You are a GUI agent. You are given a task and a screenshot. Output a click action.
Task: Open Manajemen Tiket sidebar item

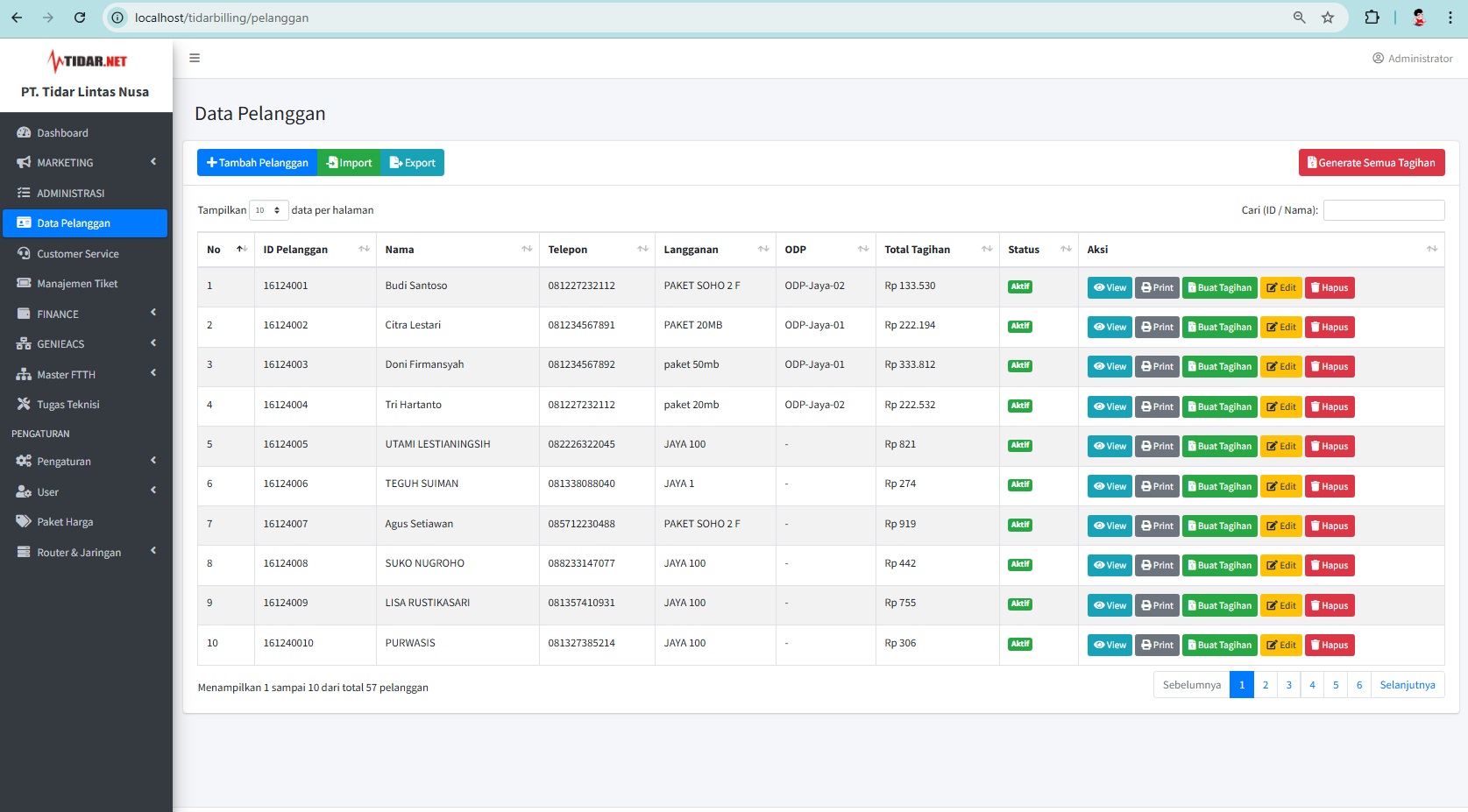click(x=86, y=284)
